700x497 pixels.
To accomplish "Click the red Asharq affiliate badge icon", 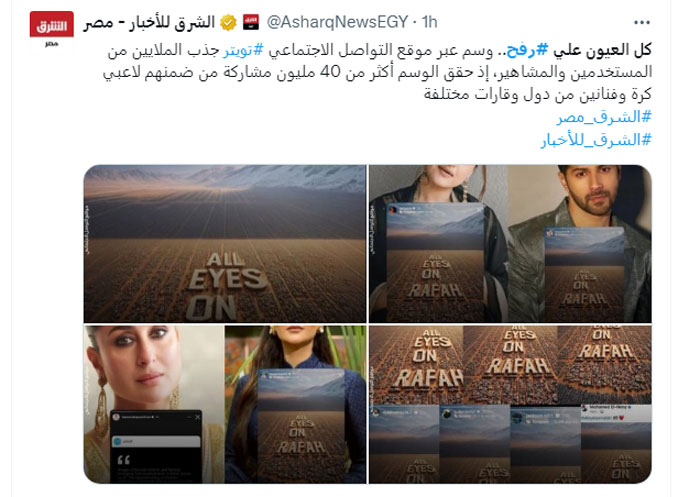I will click(x=251, y=22).
